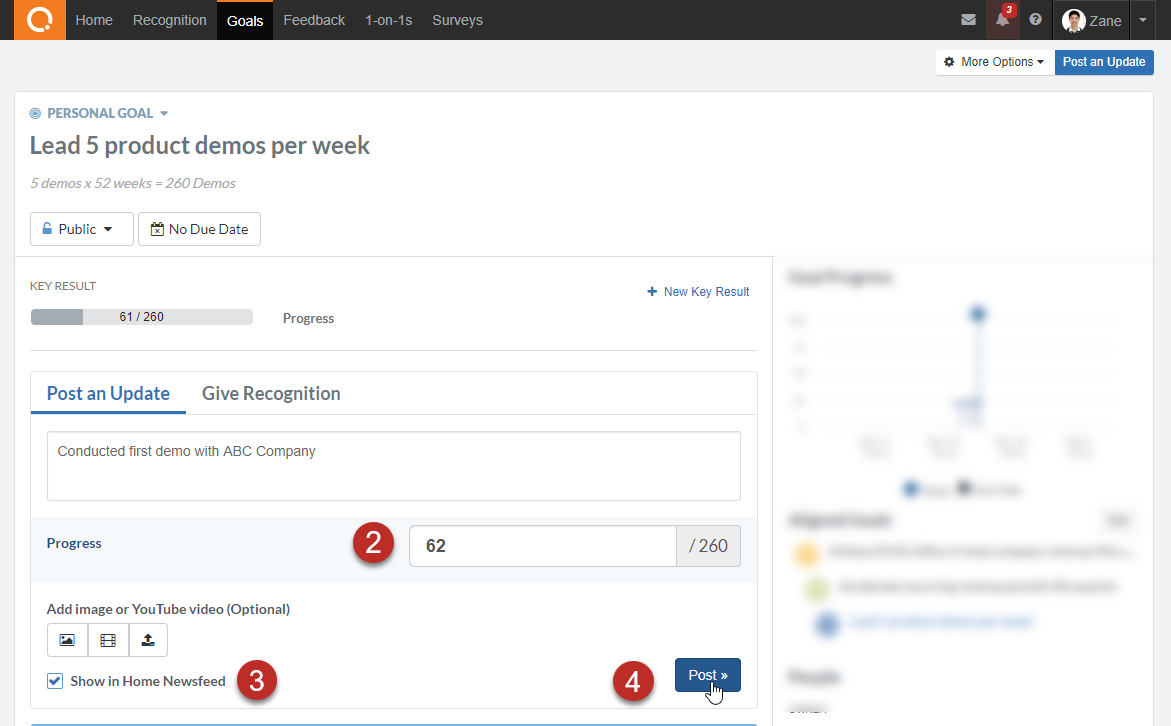
Task: Toggle Show in Home Newsfeed checkbox
Action: (55, 682)
